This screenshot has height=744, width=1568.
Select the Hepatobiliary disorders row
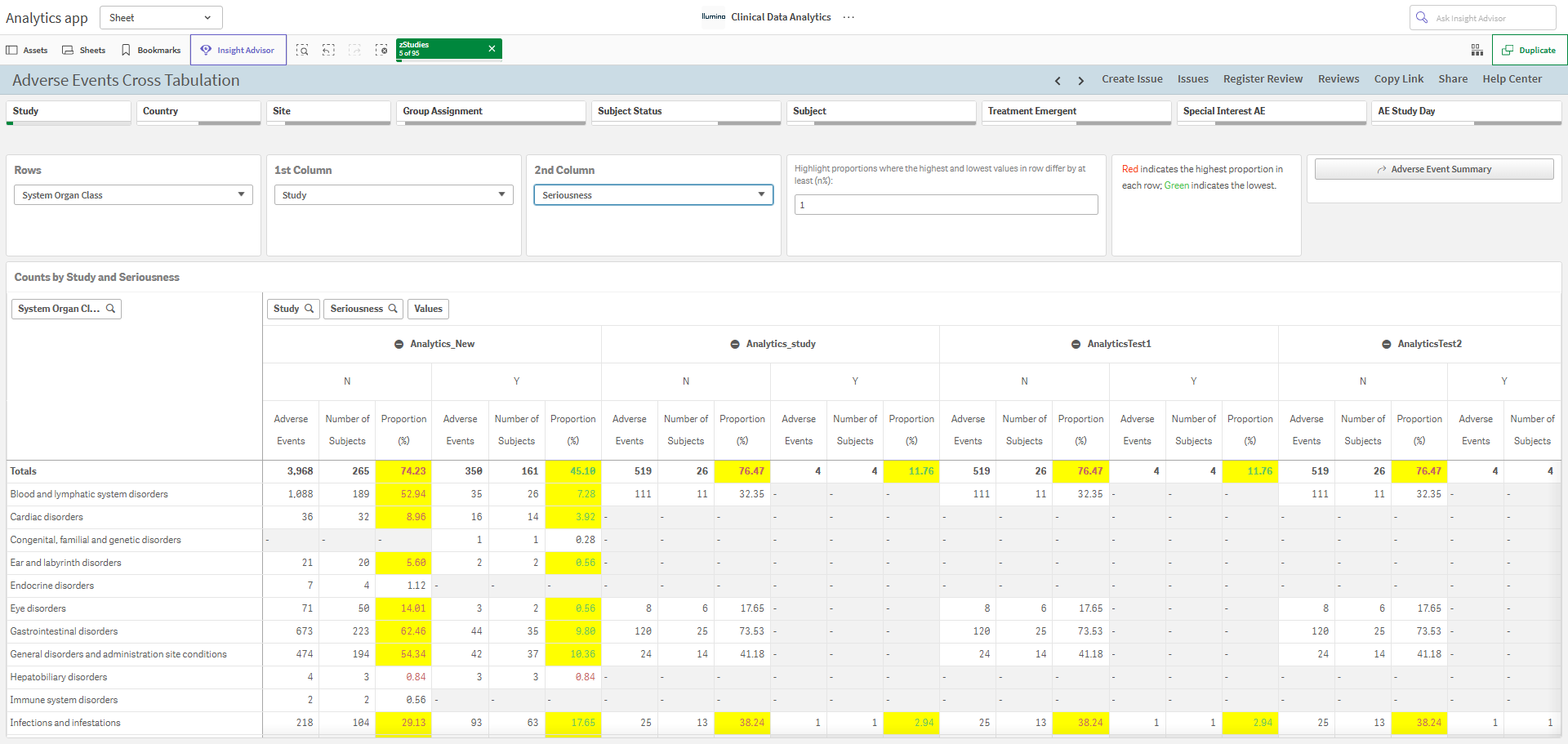coord(59,677)
